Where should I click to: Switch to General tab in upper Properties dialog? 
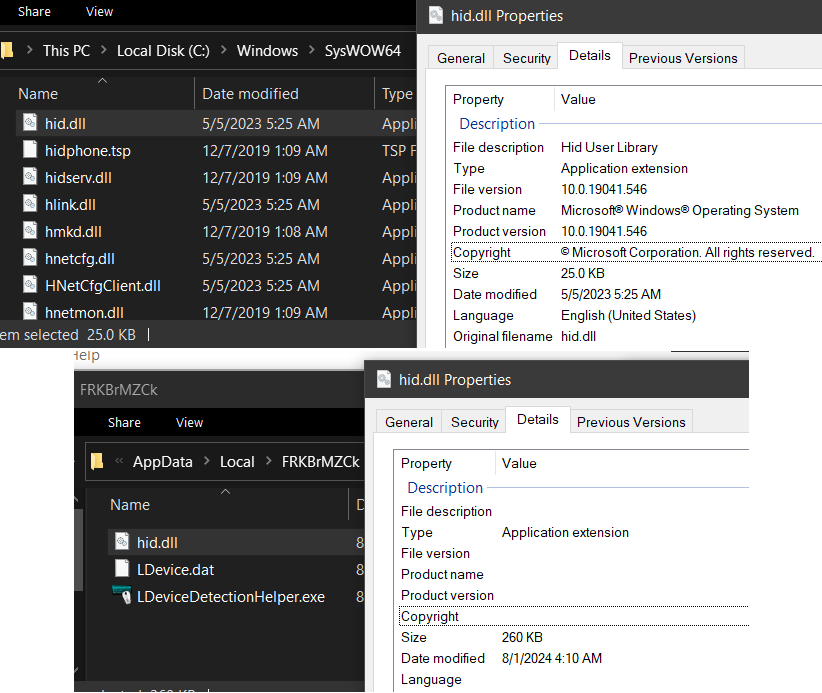coord(461,58)
